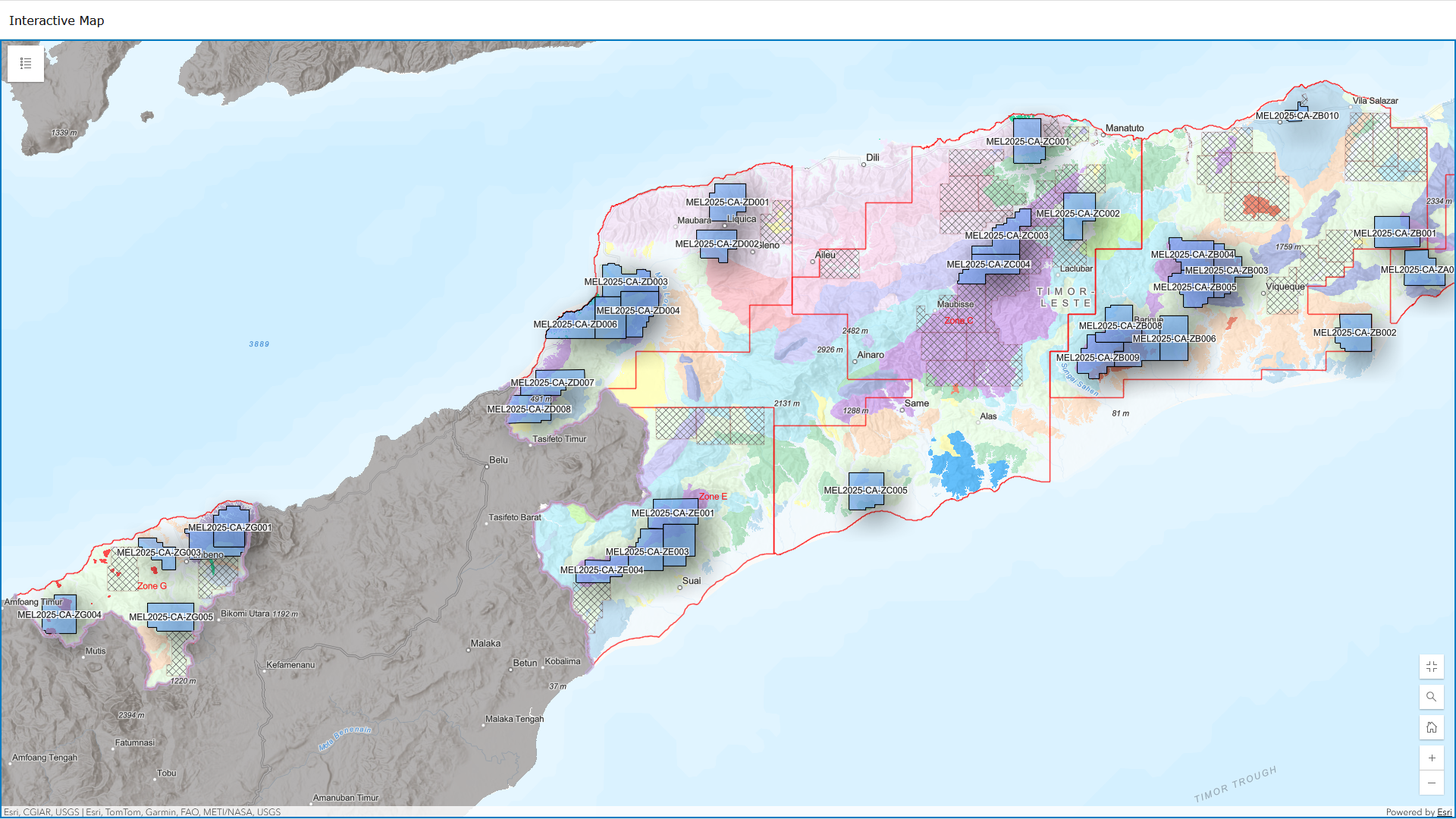
Task: Click the Dili city marker
Action: point(864,165)
